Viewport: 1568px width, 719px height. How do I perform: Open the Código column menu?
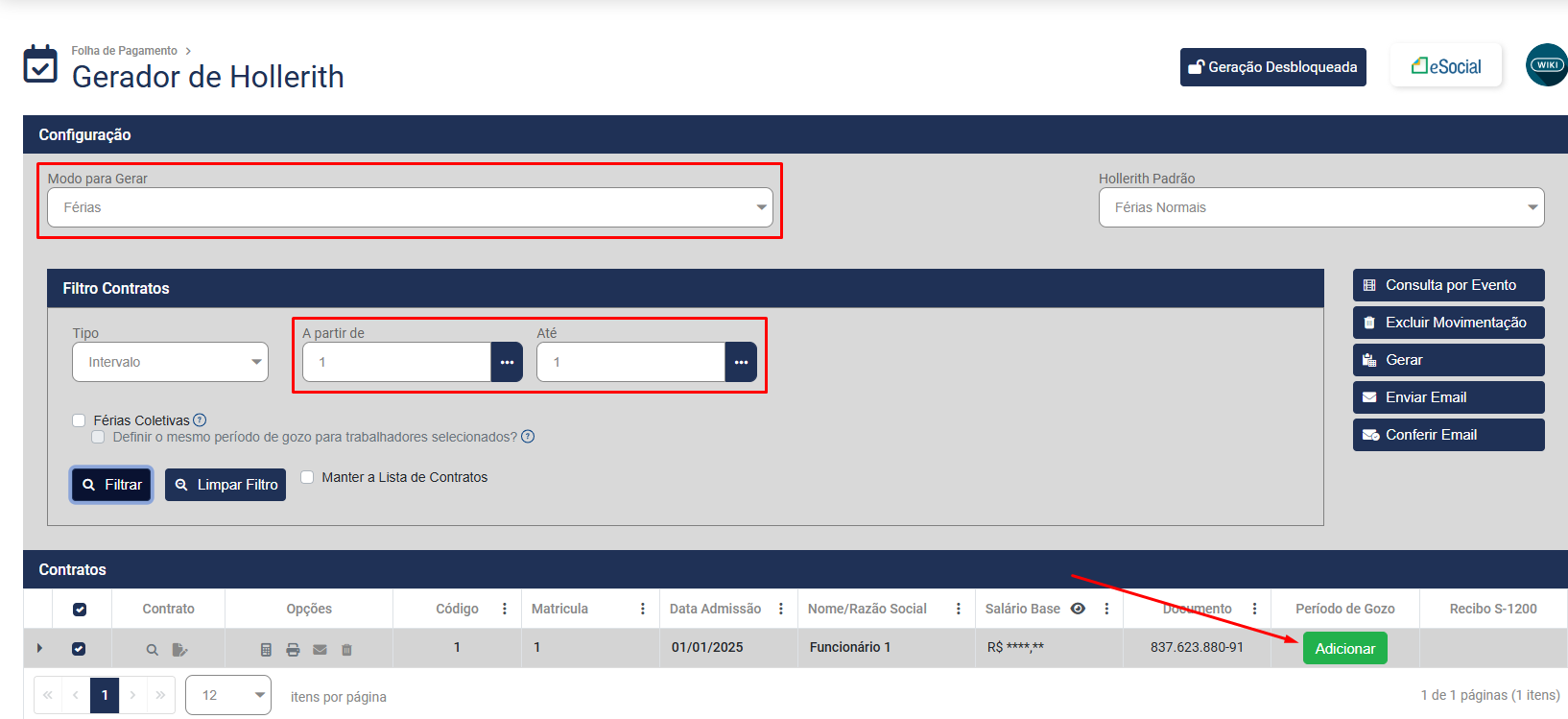pos(505,609)
